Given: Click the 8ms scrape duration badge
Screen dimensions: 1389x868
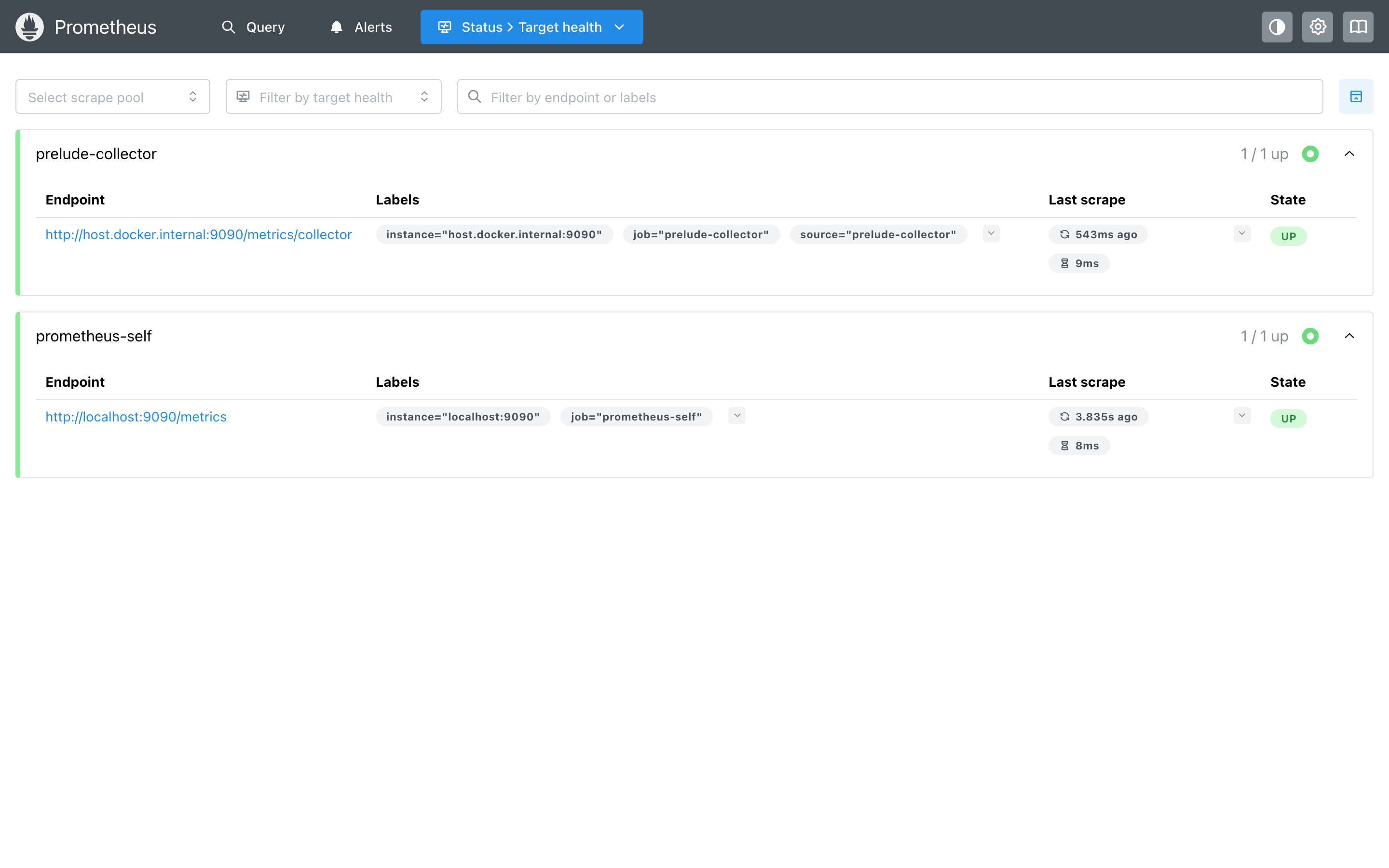Looking at the screenshot, I should (x=1079, y=446).
